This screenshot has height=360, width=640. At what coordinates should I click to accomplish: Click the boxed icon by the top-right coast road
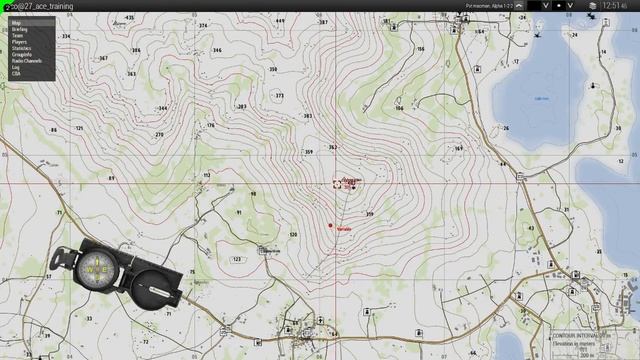606,22
